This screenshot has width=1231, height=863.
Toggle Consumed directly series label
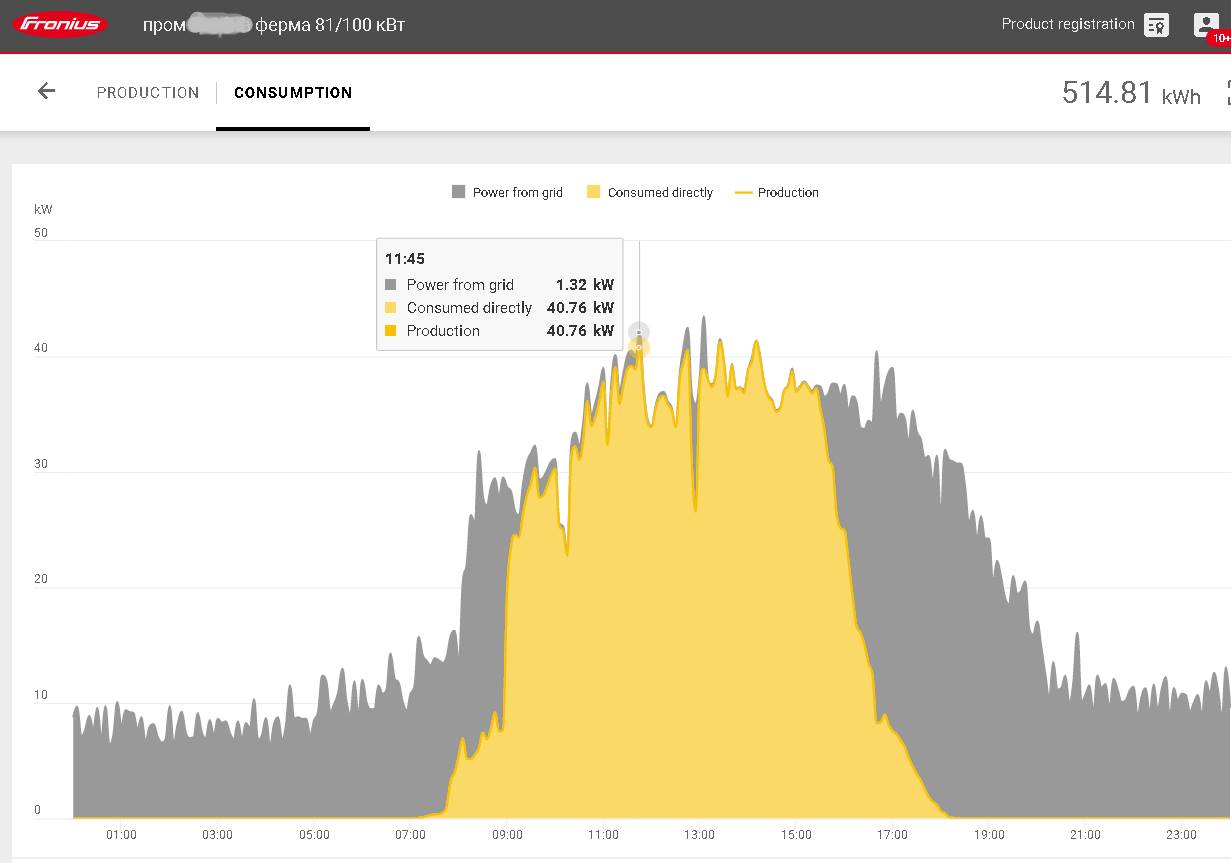(660, 192)
